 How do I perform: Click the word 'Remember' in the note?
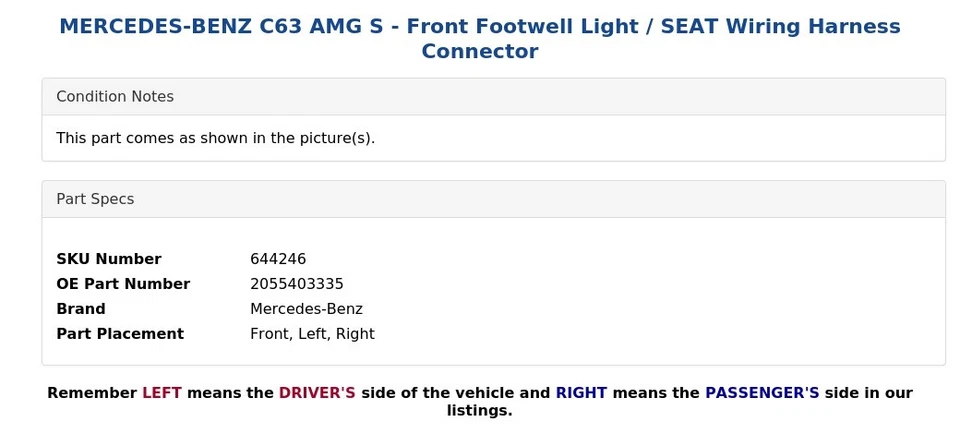92,393
